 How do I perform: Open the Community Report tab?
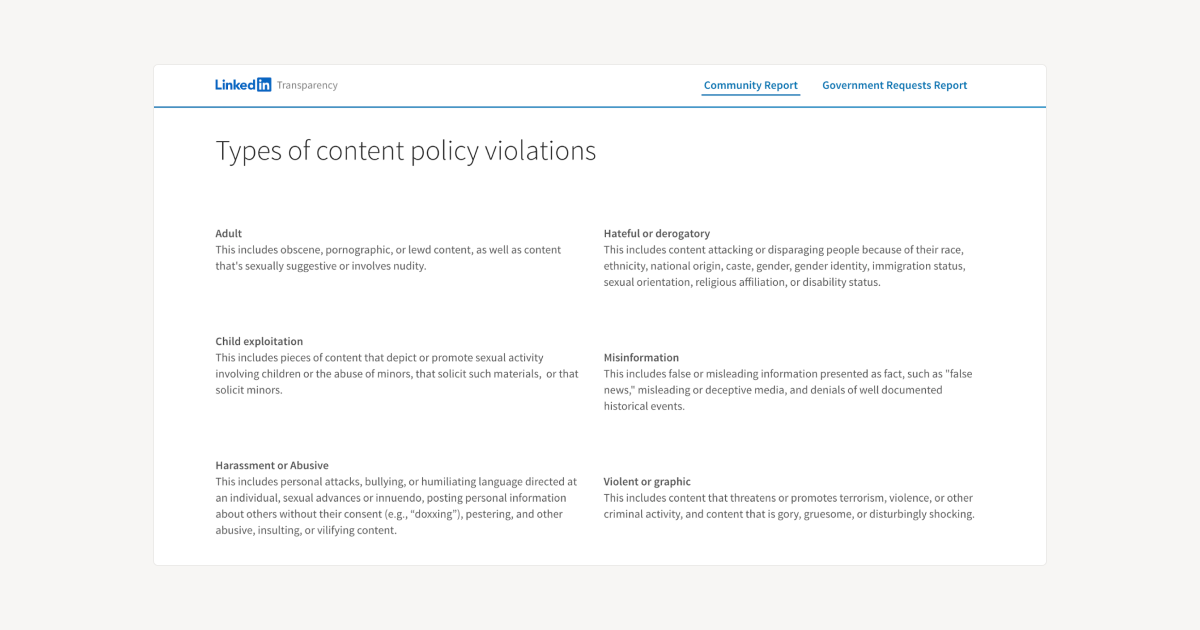pos(750,85)
